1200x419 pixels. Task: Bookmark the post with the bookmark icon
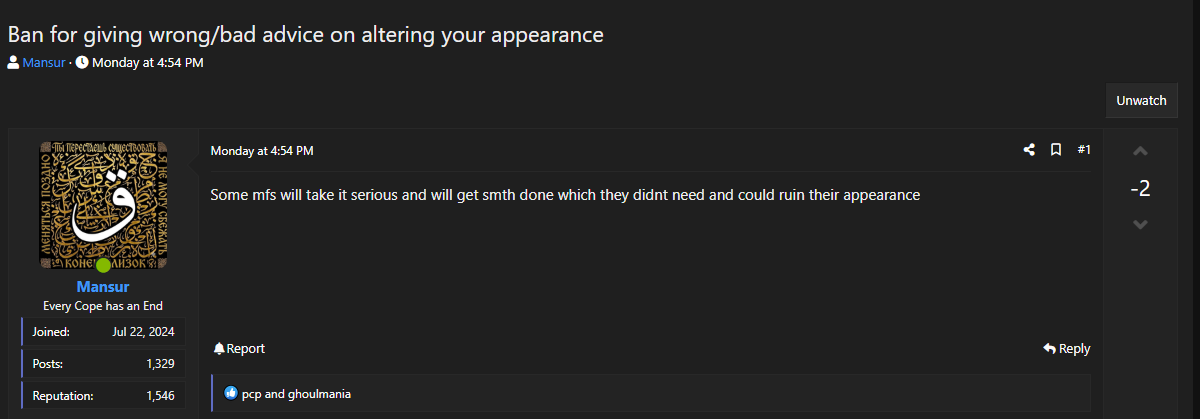pos(1056,150)
